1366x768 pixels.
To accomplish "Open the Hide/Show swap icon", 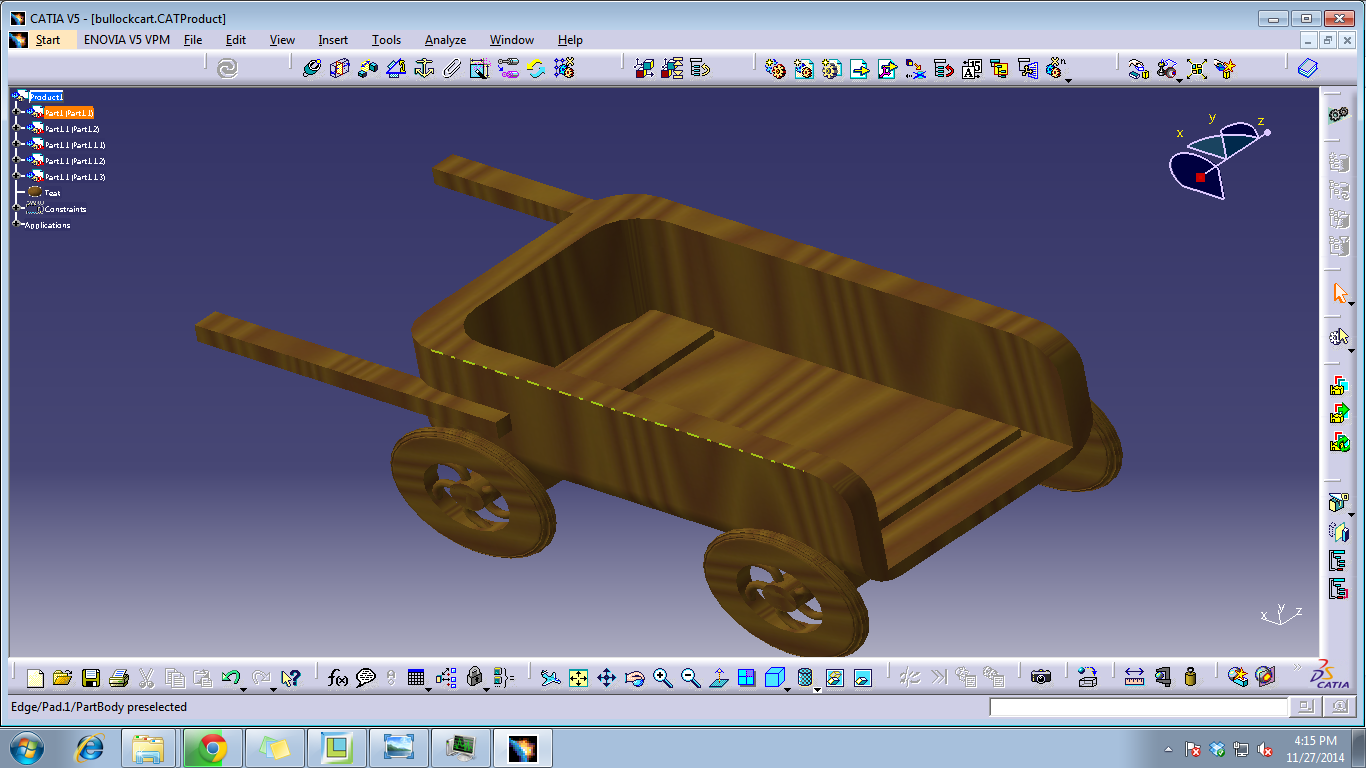I will coord(835,678).
